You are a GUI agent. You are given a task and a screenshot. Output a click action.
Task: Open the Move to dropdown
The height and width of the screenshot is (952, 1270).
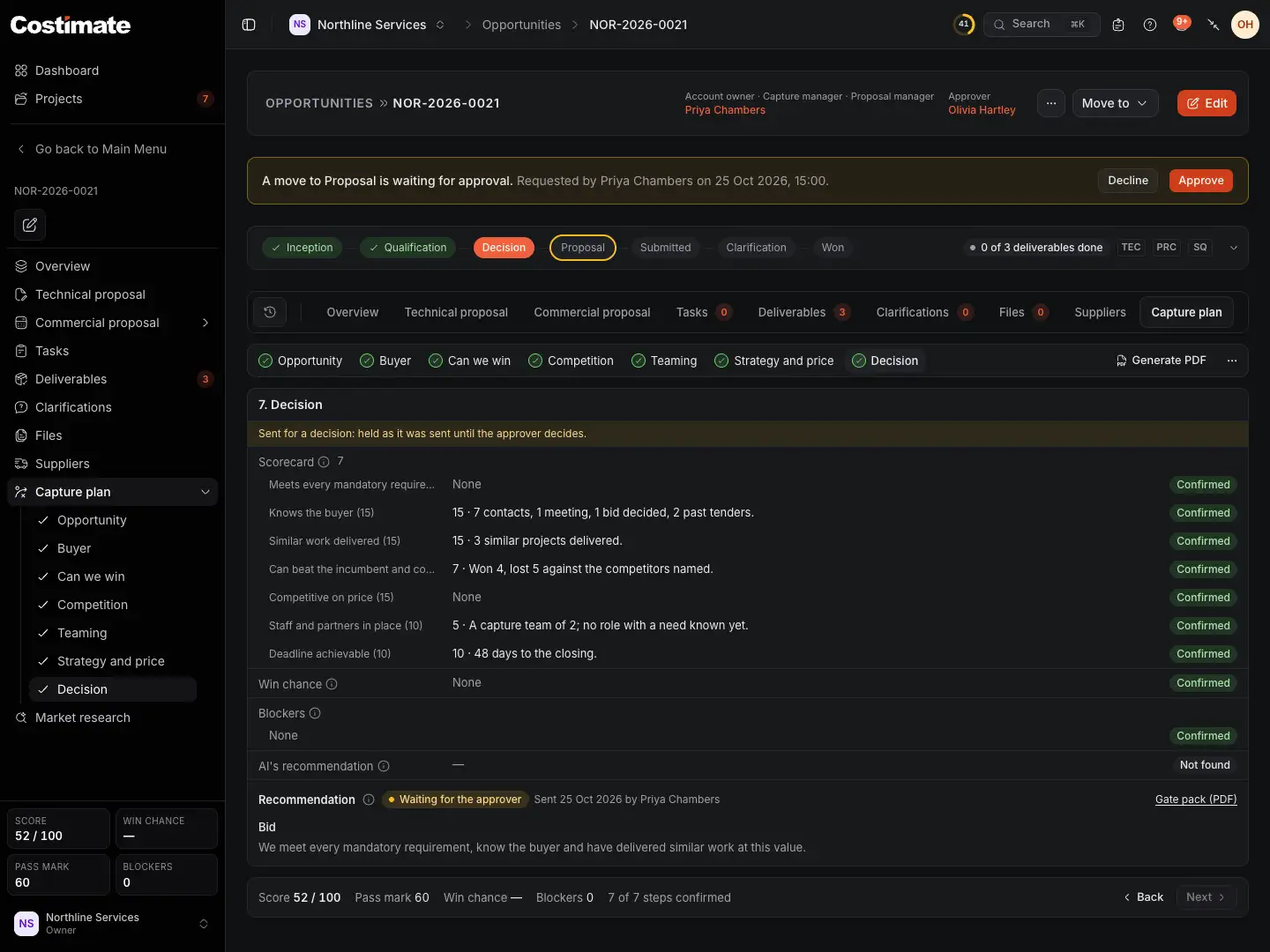[x=1115, y=103]
